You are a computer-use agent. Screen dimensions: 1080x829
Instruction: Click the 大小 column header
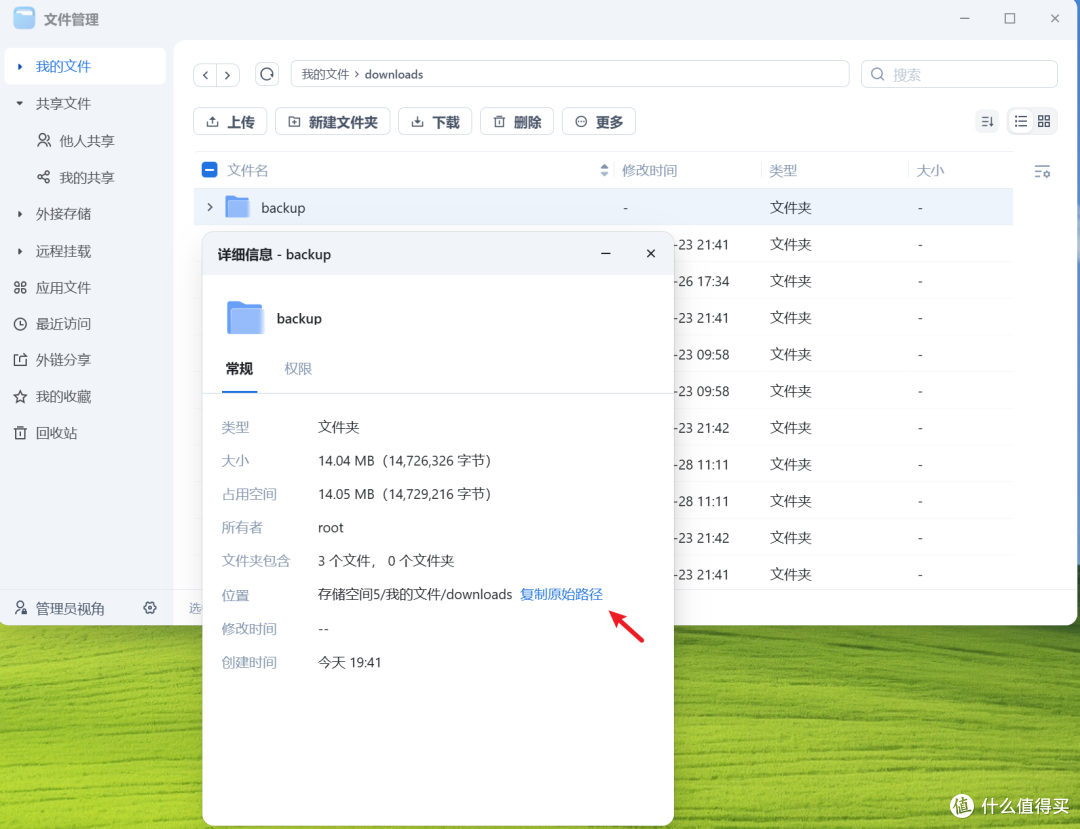click(x=931, y=171)
